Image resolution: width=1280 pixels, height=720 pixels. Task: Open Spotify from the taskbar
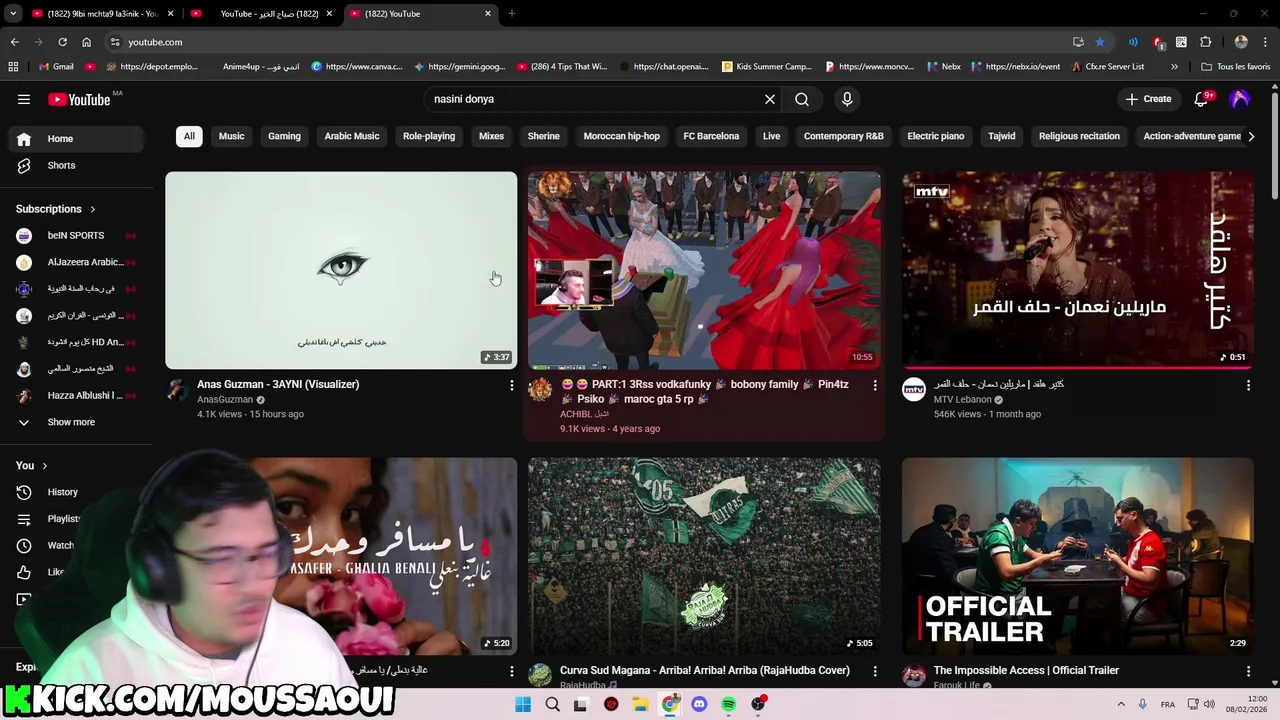point(728,704)
